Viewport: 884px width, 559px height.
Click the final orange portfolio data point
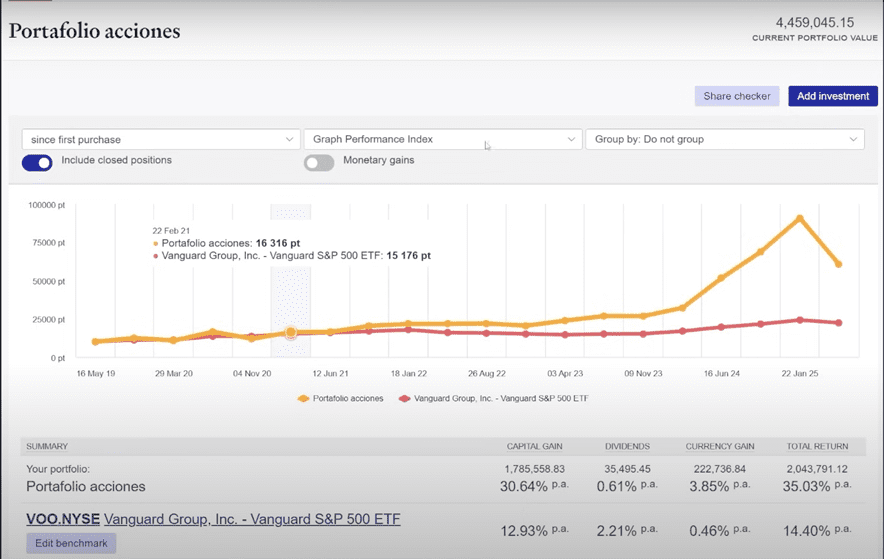pyautogui.click(x=838, y=264)
